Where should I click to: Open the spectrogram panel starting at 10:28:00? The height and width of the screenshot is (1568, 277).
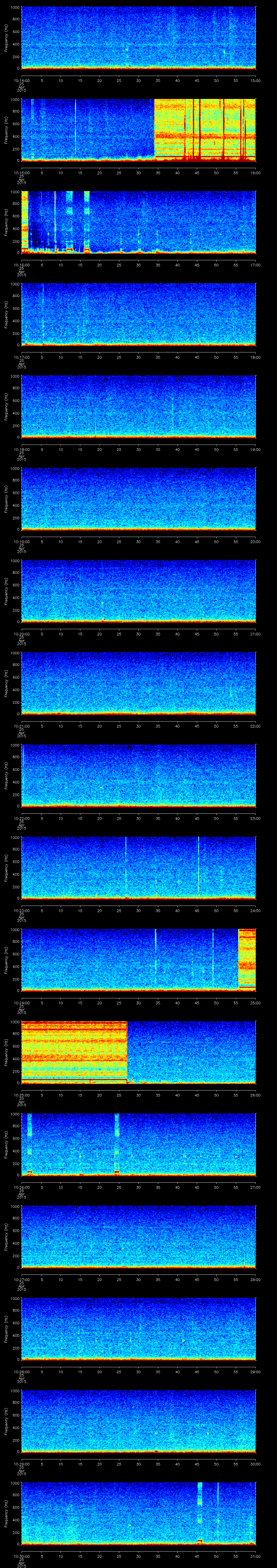click(x=138, y=1329)
